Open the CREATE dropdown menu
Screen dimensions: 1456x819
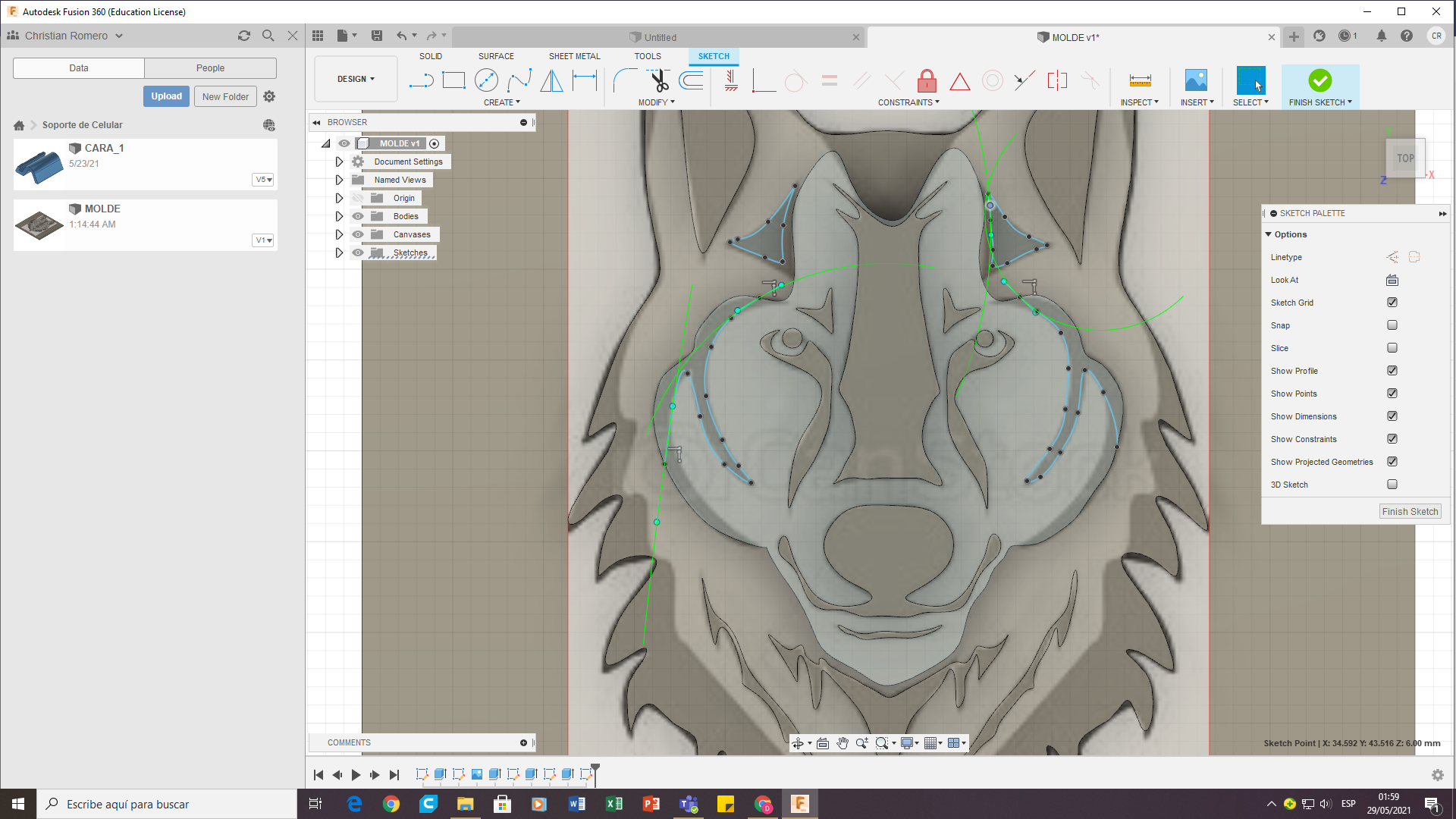[502, 102]
